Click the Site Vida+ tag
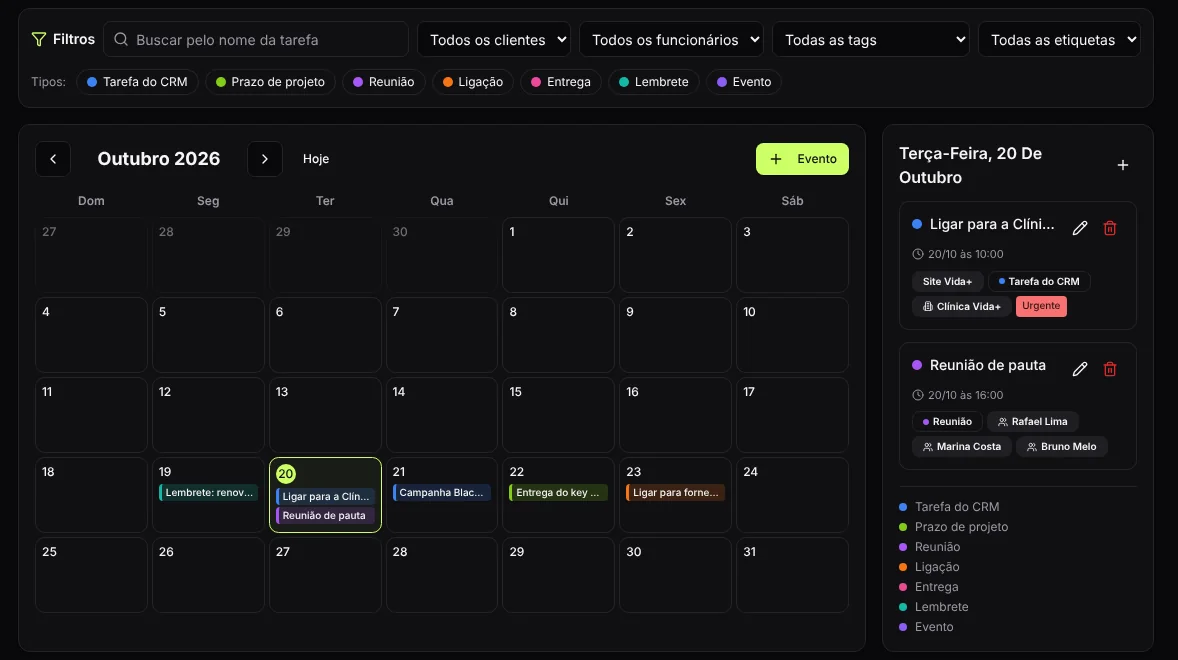 click(947, 282)
